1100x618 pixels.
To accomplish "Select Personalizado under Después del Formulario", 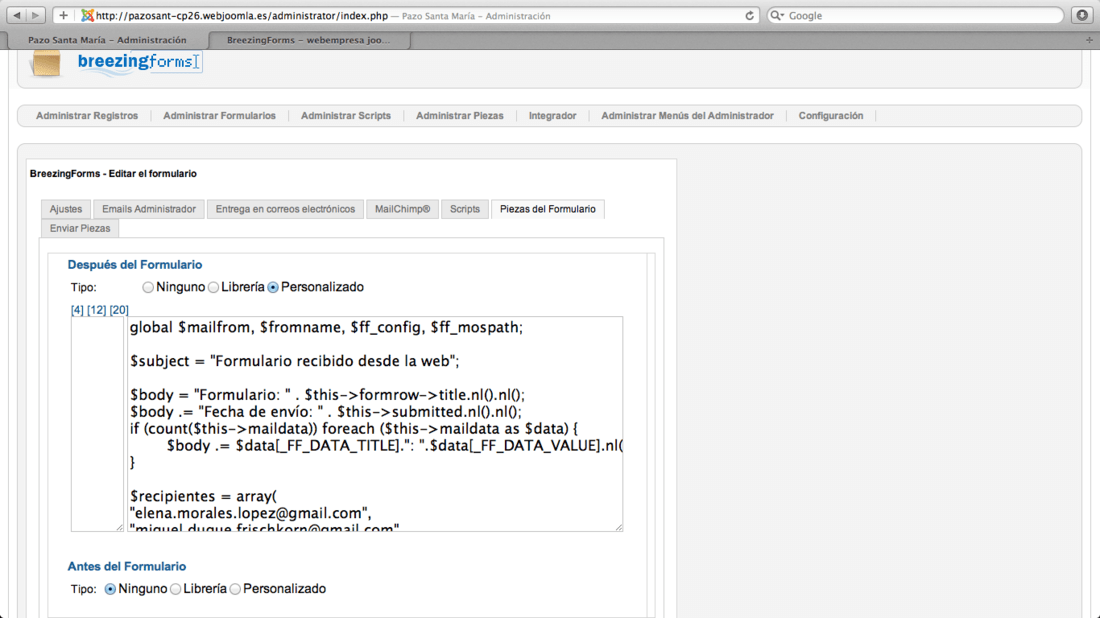I will tap(273, 287).
